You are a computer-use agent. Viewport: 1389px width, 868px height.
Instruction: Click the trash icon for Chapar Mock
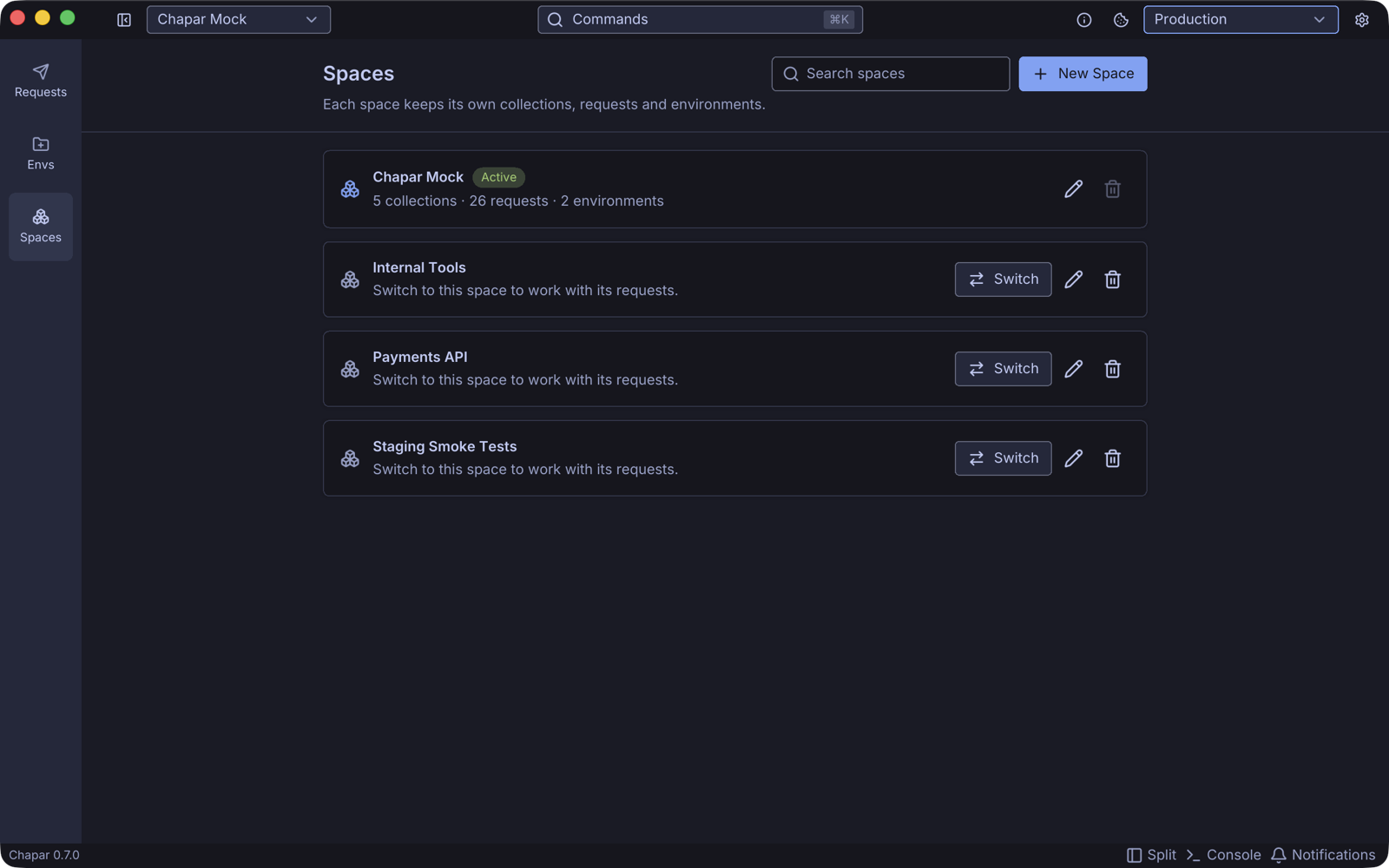coord(1112,189)
